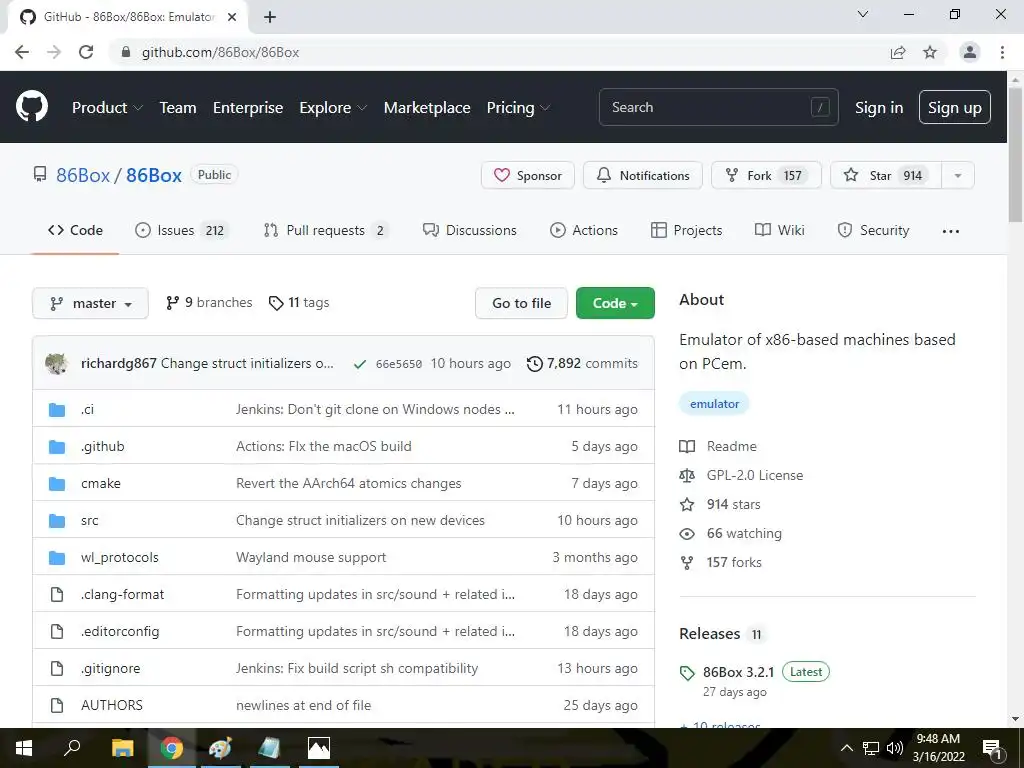Image resolution: width=1024 pixels, height=768 pixels.
Task: Click the green checkmark commit status icon
Action: tap(359, 364)
